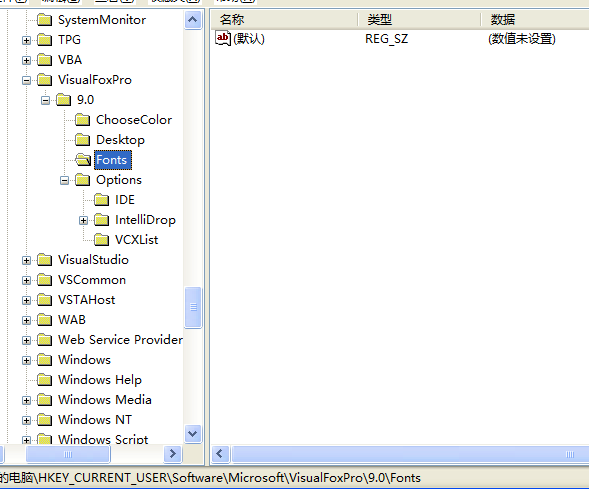This screenshot has height=489, width=589.
Task: Select the (默认) value entry
Action: (x=249, y=39)
